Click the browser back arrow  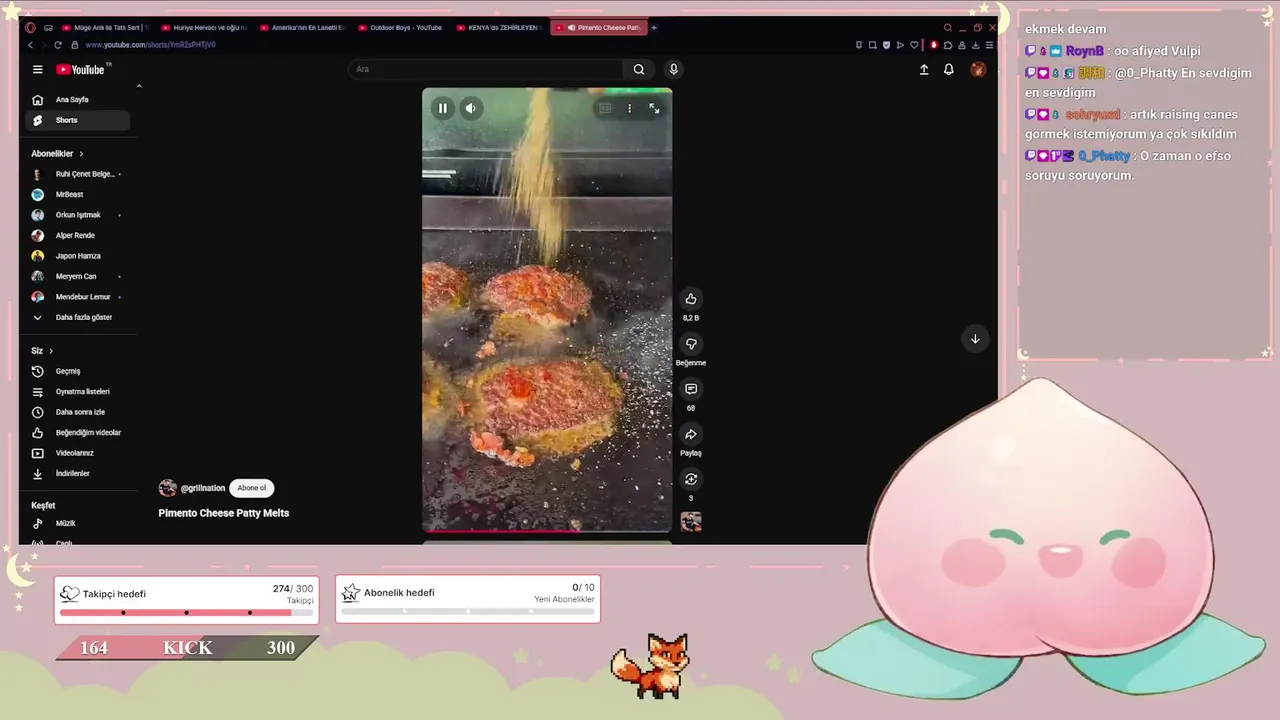[x=30, y=45]
